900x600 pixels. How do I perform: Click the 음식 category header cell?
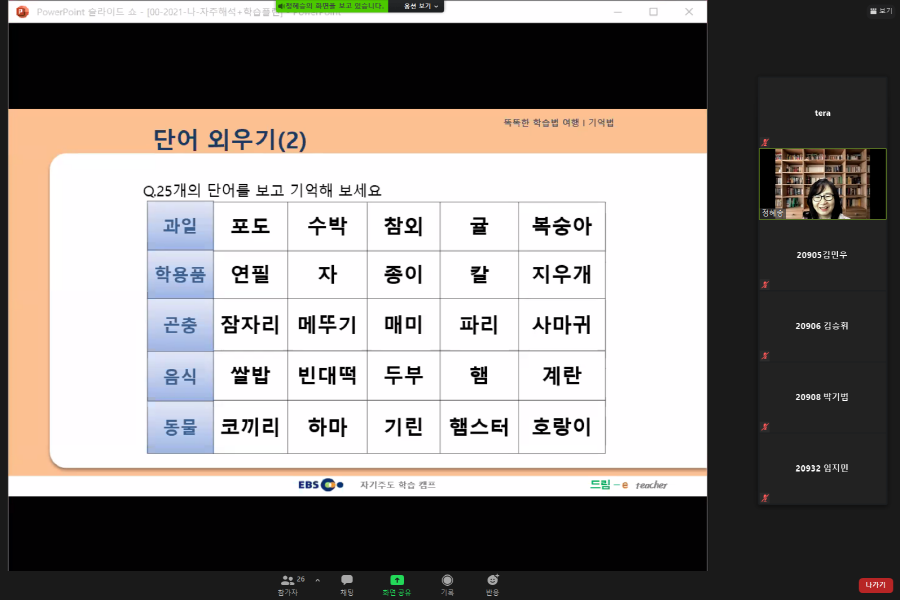[180, 376]
